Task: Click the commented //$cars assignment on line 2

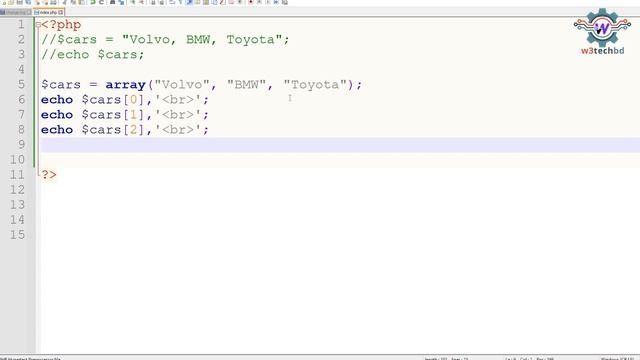Action: pyautogui.click(x=165, y=40)
